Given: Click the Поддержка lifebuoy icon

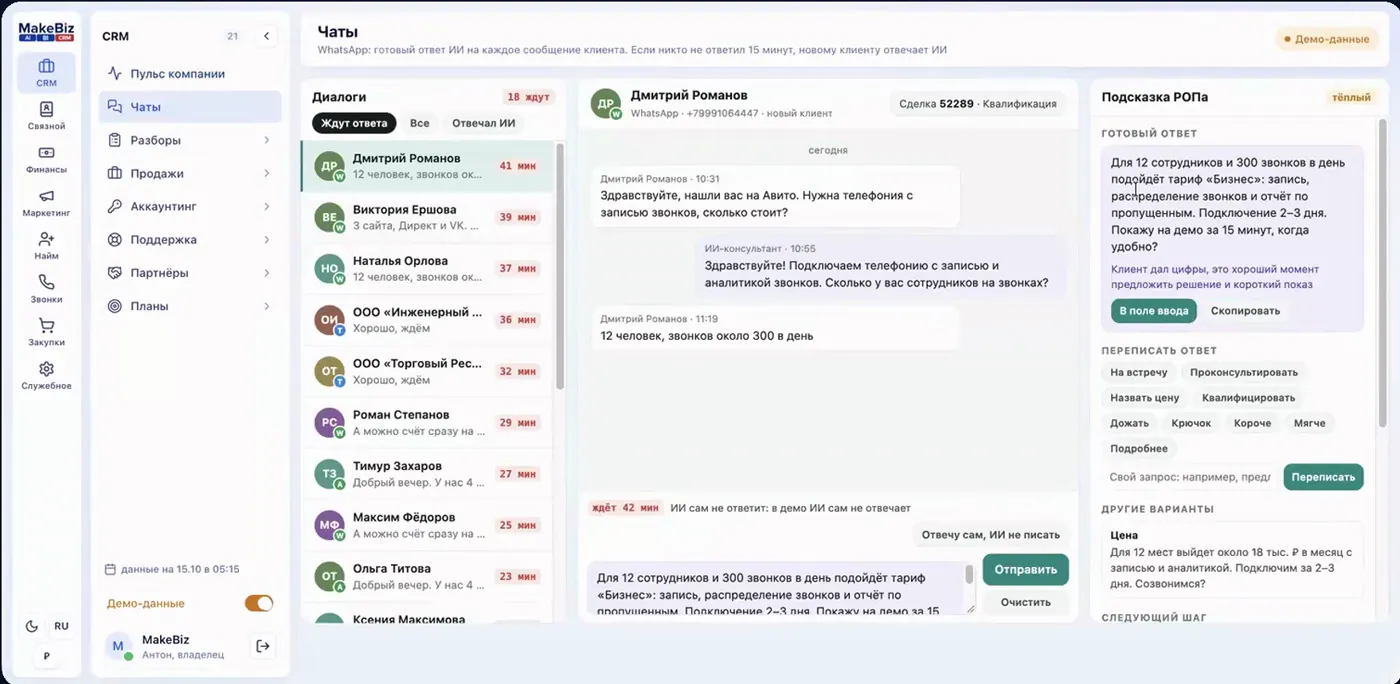Looking at the screenshot, I should click(x=115, y=240).
